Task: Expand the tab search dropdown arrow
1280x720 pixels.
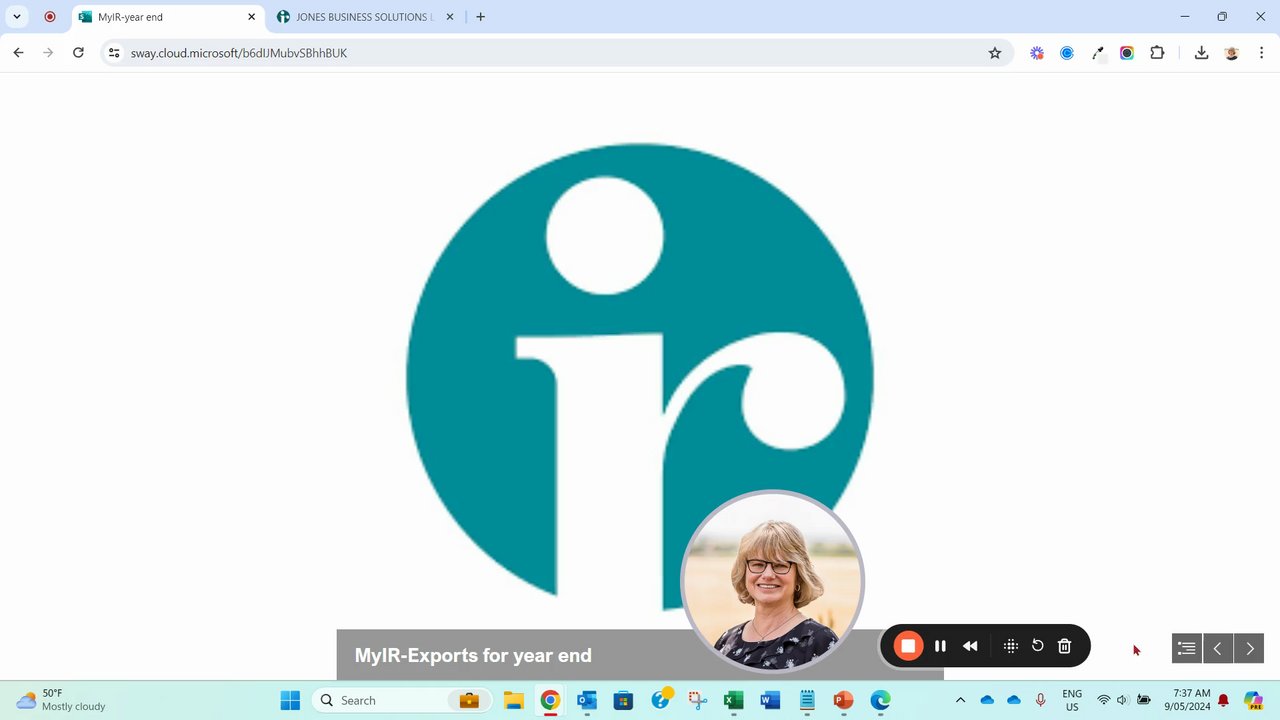Action: click(x=17, y=17)
